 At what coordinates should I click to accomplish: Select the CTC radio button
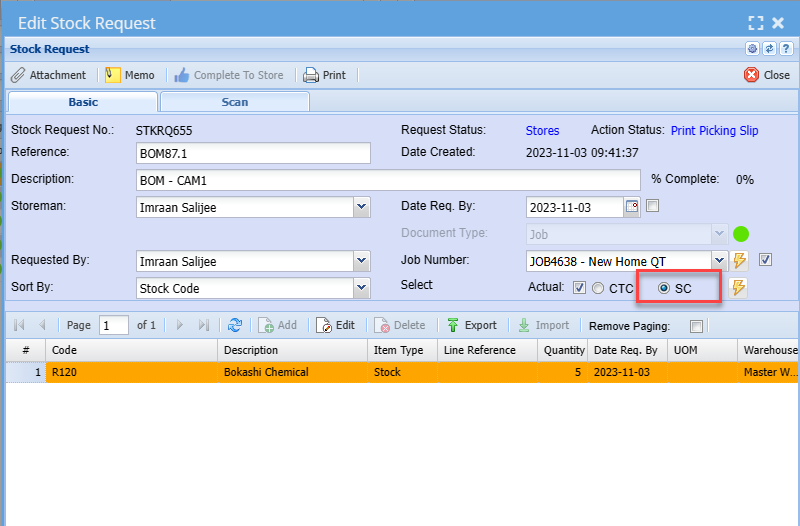(x=598, y=288)
